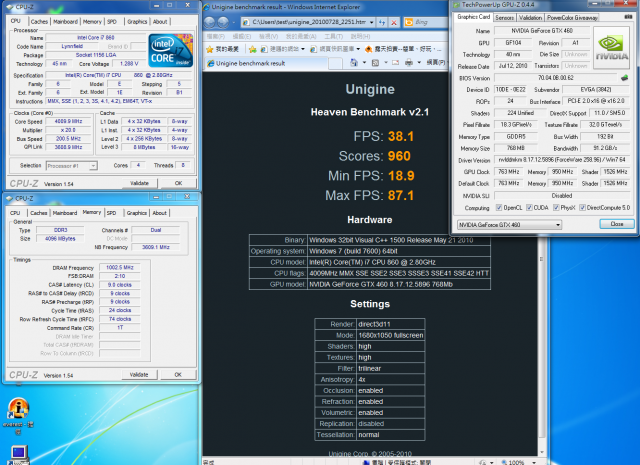Click the Scores value 960
Screen dimensions: 640x465
[x=399, y=156]
